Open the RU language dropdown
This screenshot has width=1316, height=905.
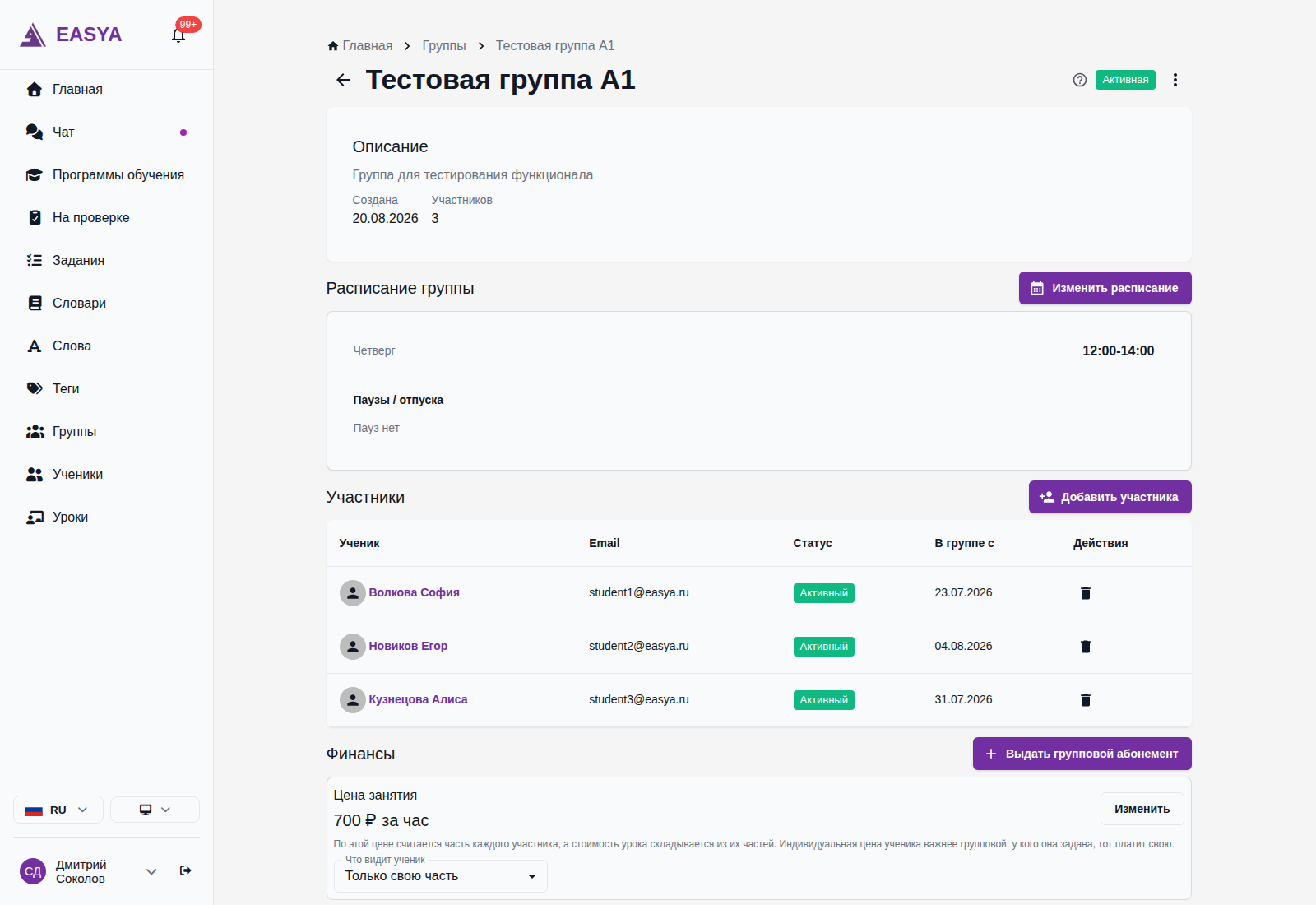(x=58, y=810)
